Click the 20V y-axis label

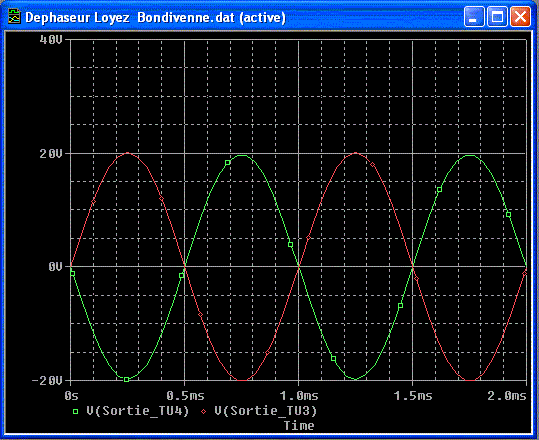tap(51, 153)
